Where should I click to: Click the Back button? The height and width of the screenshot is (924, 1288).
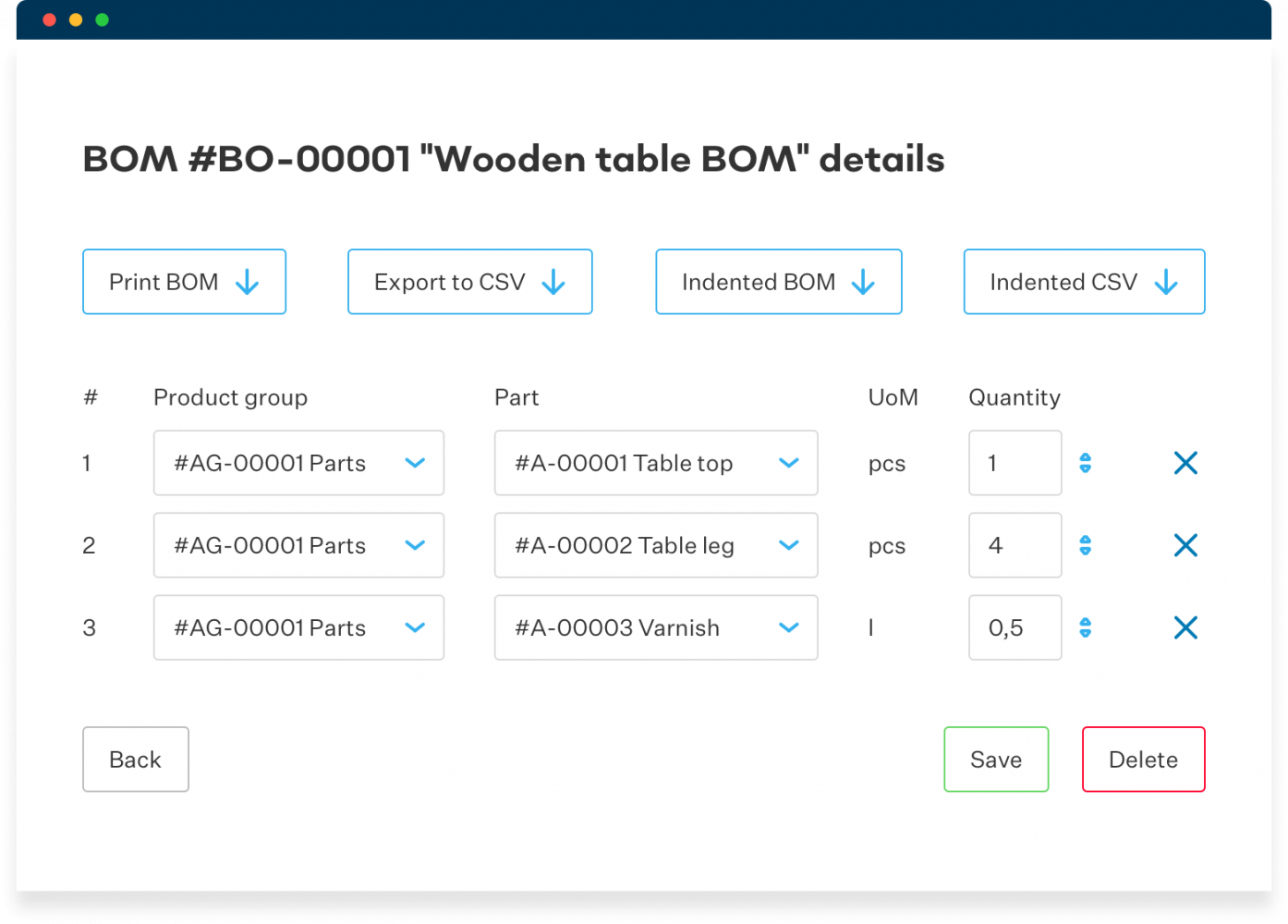tap(135, 760)
